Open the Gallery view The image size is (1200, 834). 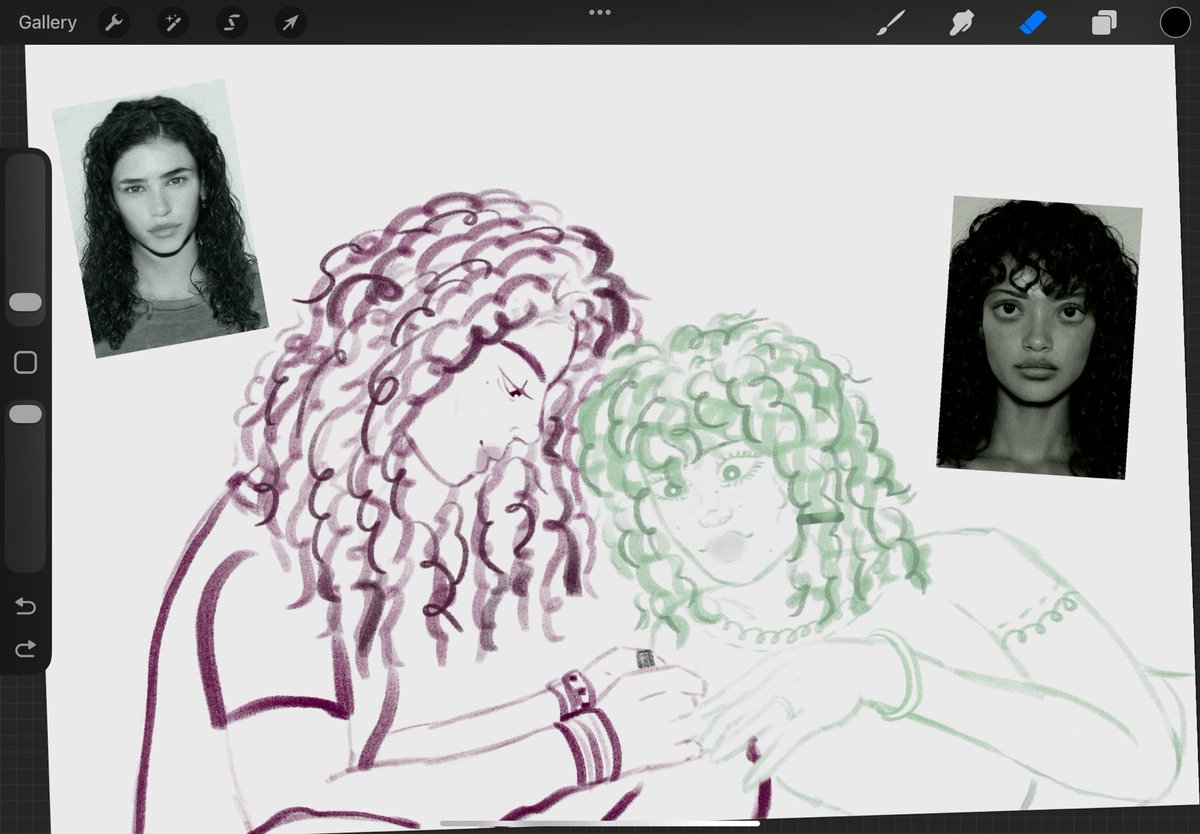point(47,22)
